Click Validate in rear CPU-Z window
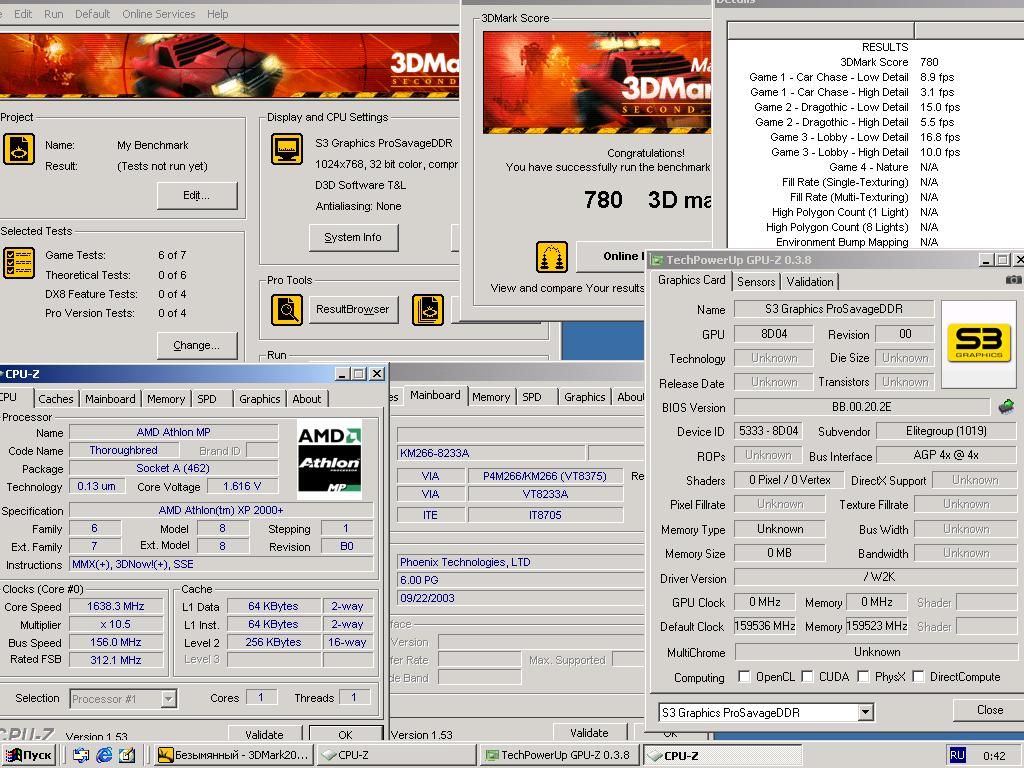Image resolution: width=1024 pixels, height=768 pixels. pyautogui.click(x=589, y=733)
